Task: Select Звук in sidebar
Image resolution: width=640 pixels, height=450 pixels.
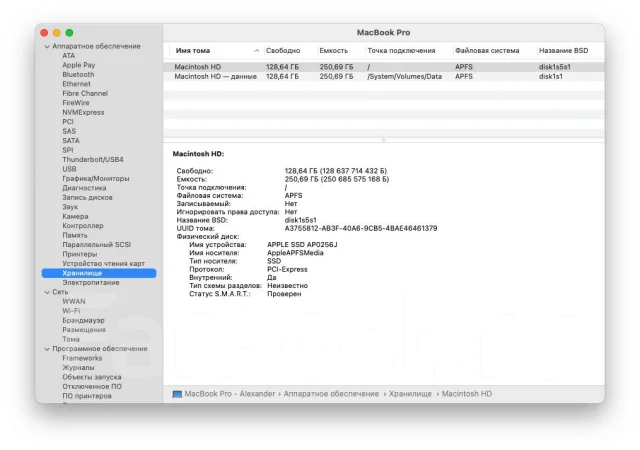Action: coord(70,207)
